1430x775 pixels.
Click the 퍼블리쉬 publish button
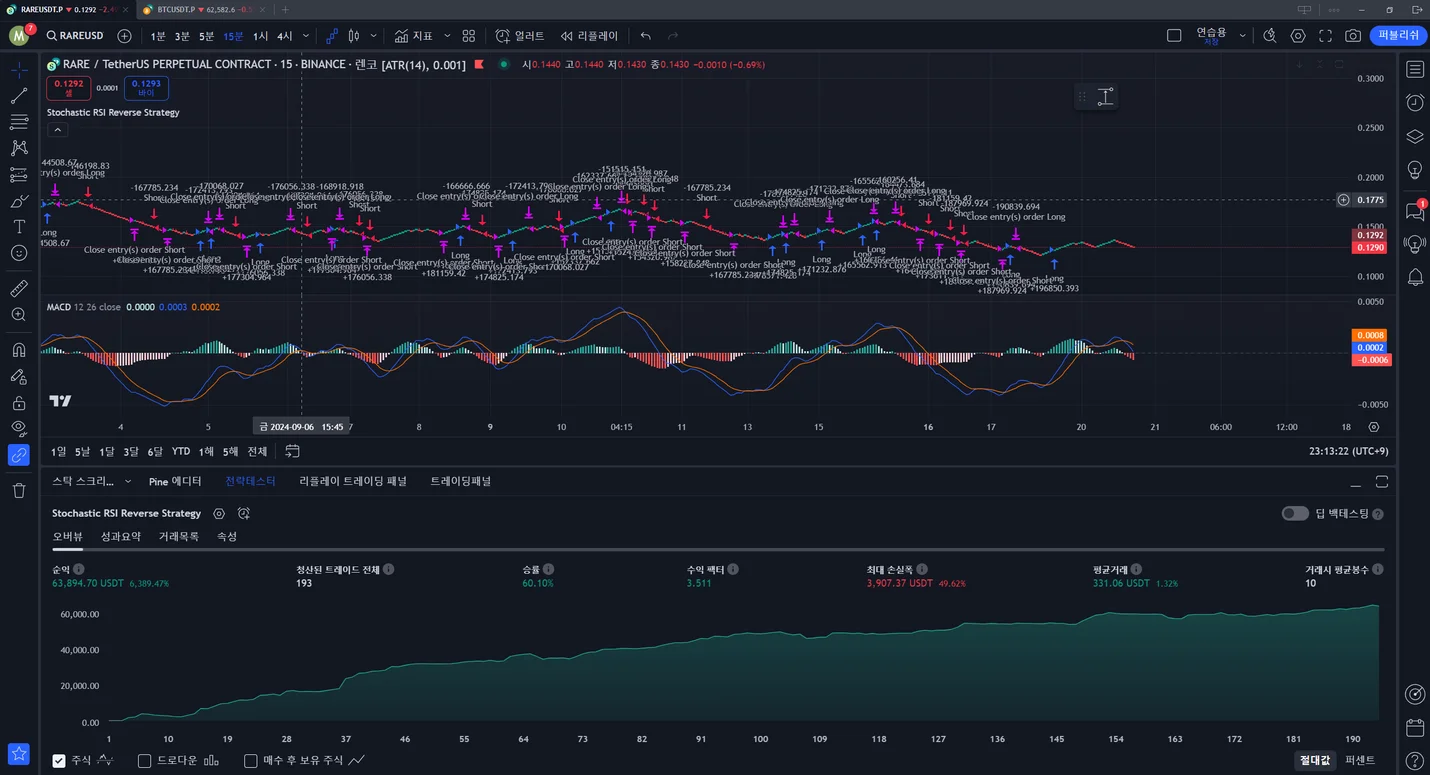pyautogui.click(x=1399, y=35)
